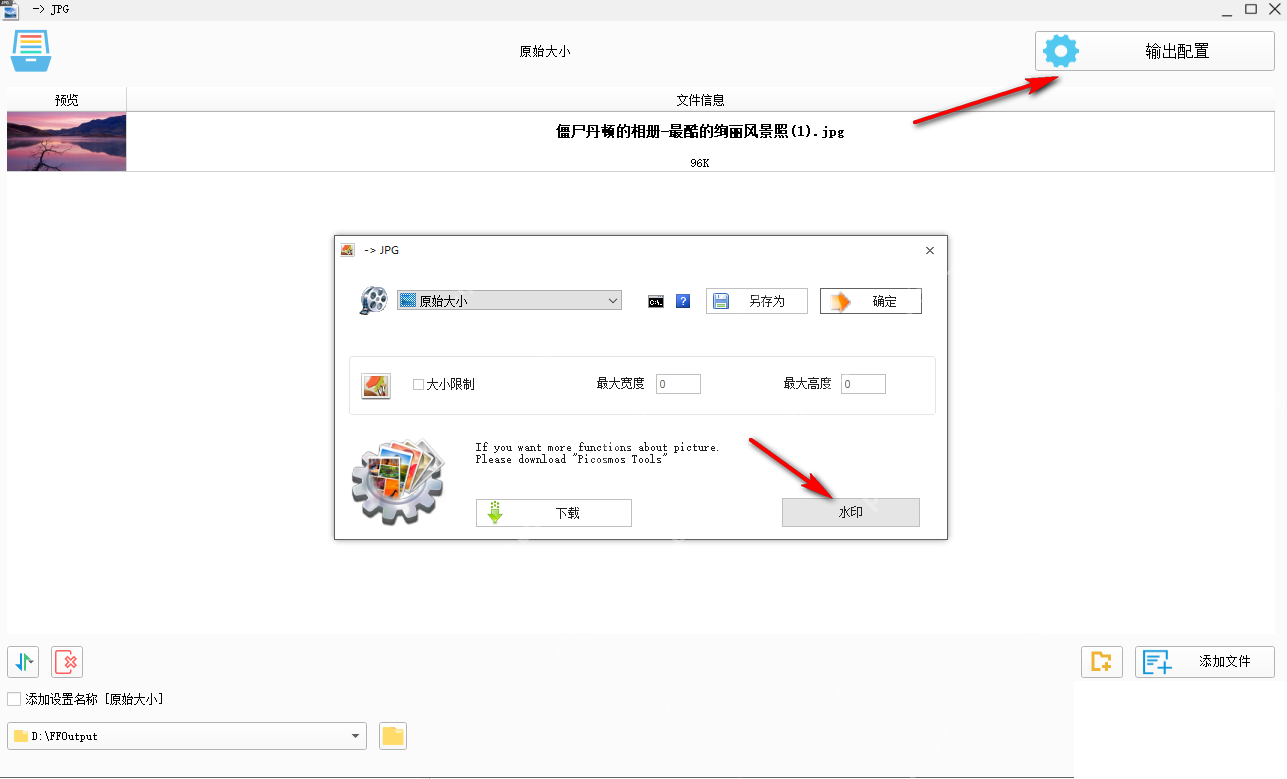The image size is (1287, 779).
Task: Click the 96K file size text
Action: click(x=700, y=162)
